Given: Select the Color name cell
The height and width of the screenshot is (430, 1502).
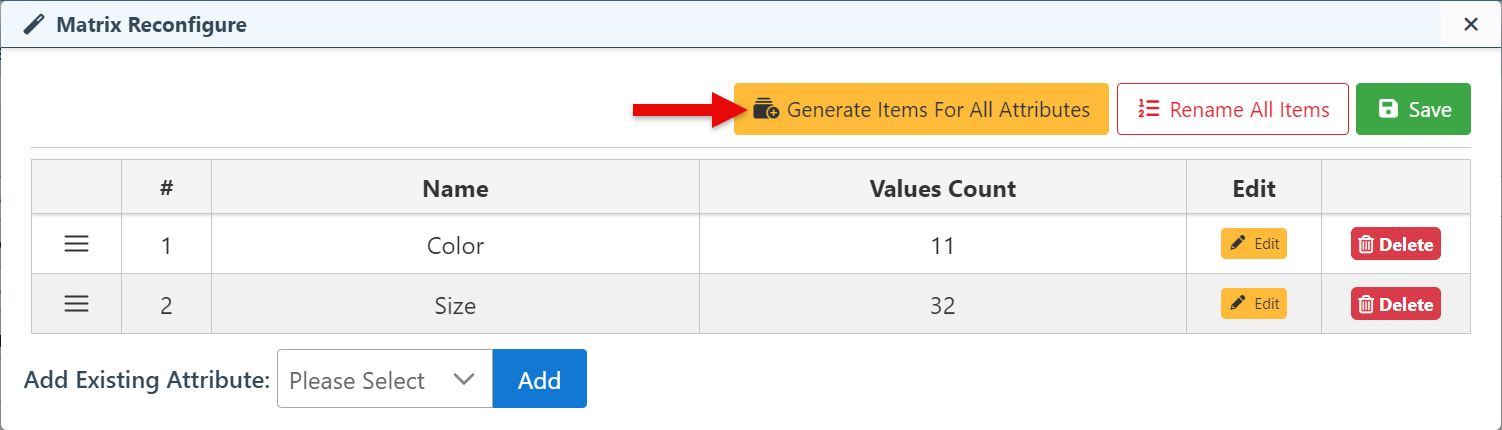Looking at the screenshot, I should [455, 245].
